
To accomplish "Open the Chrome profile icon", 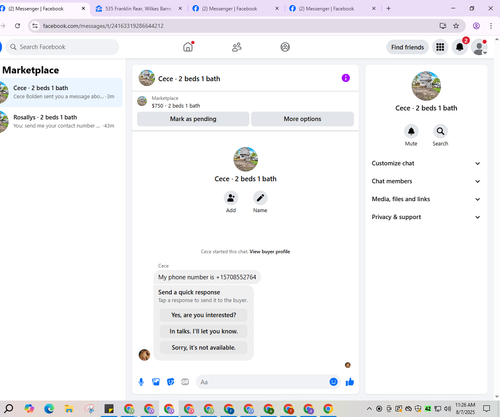I will tap(476, 26).
